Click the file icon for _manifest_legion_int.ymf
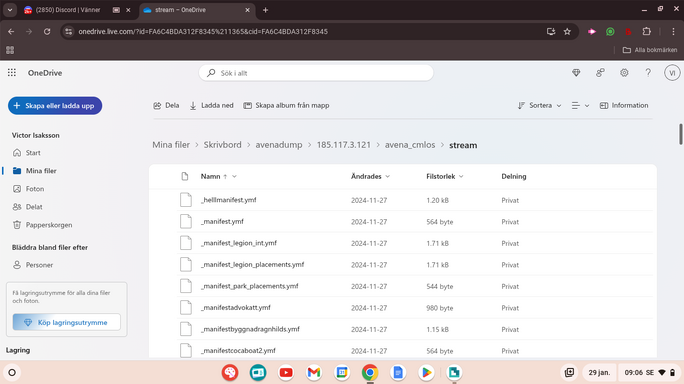The height and width of the screenshot is (384, 684). point(186,243)
